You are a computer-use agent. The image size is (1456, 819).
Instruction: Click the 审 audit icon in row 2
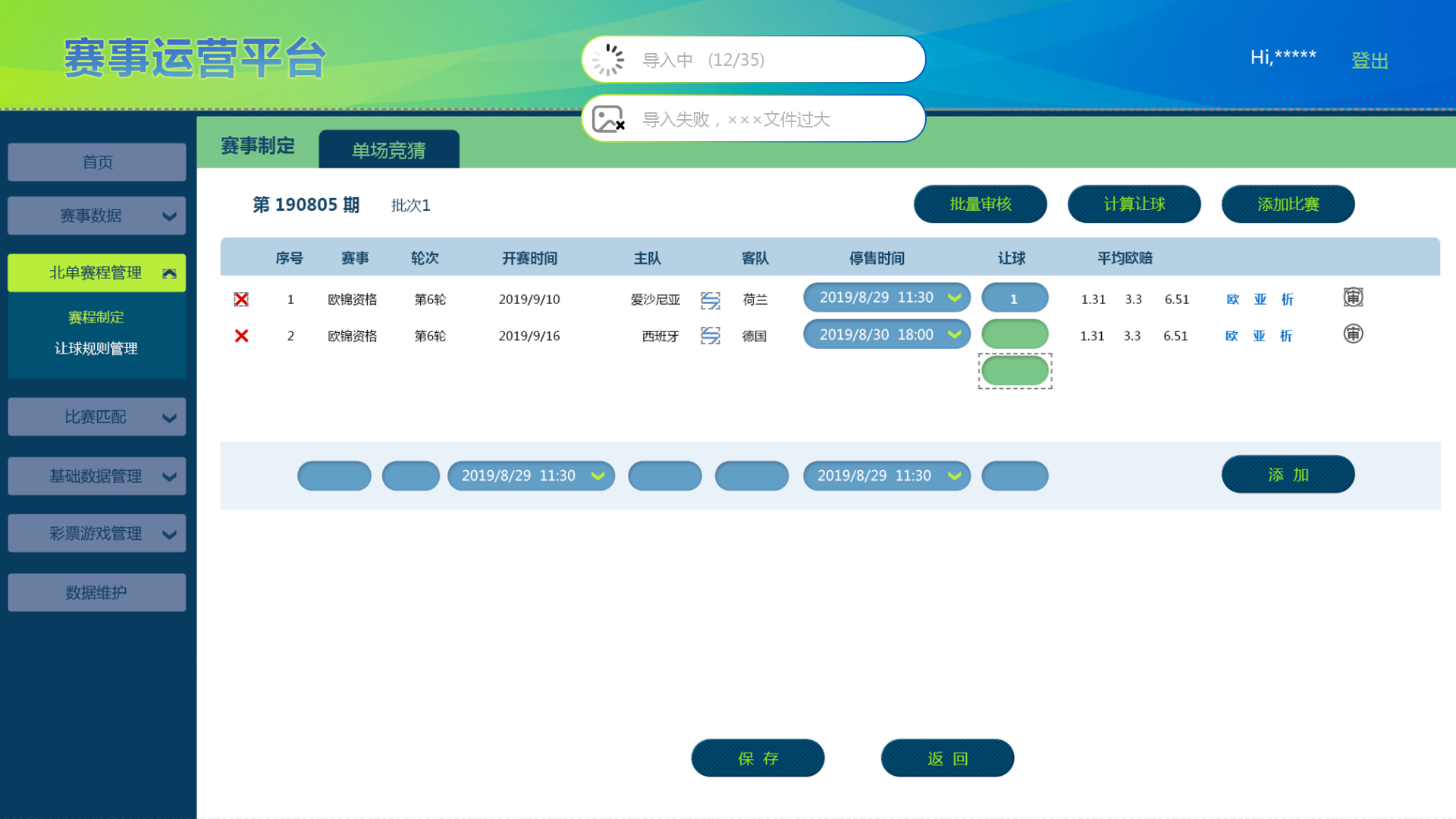pyautogui.click(x=1353, y=334)
